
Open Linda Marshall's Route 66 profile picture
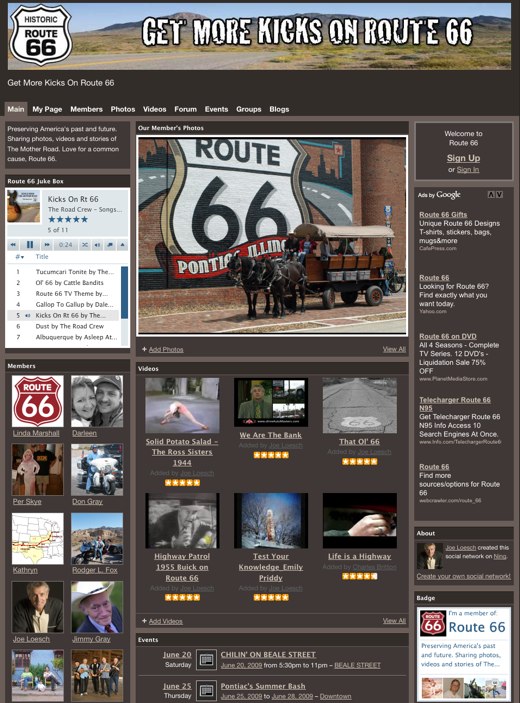coord(38,401)
